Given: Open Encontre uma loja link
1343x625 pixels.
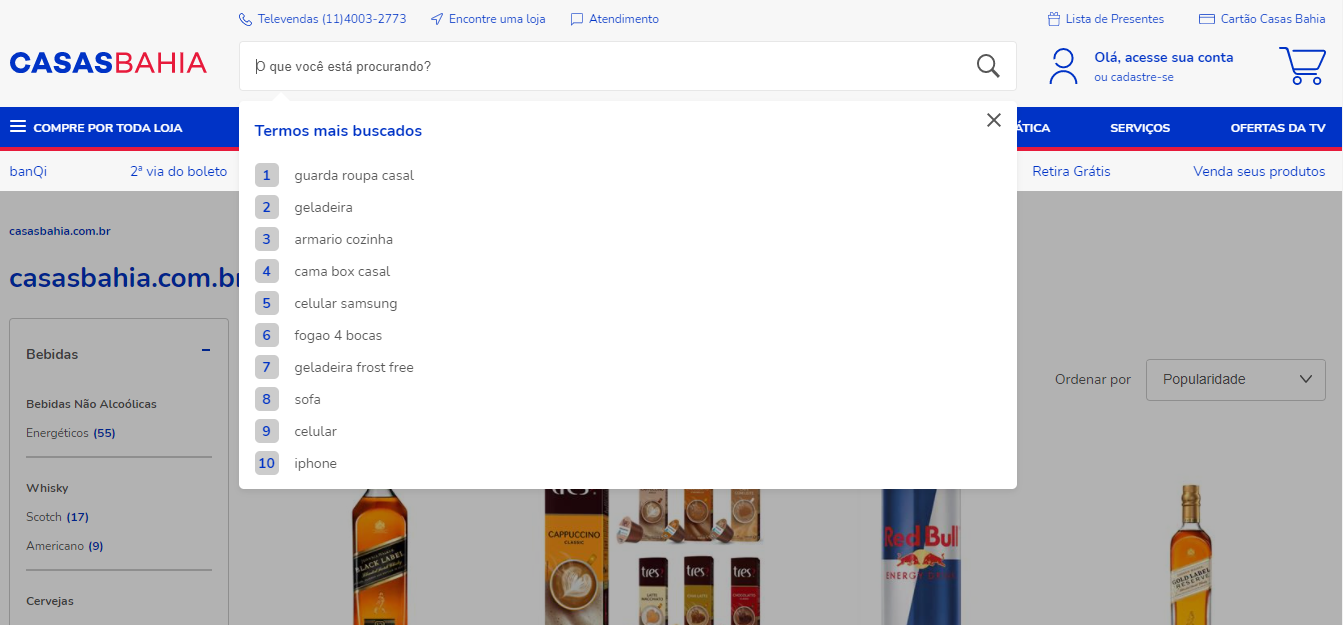Looking at the screenshot, I should click(488, 19).
